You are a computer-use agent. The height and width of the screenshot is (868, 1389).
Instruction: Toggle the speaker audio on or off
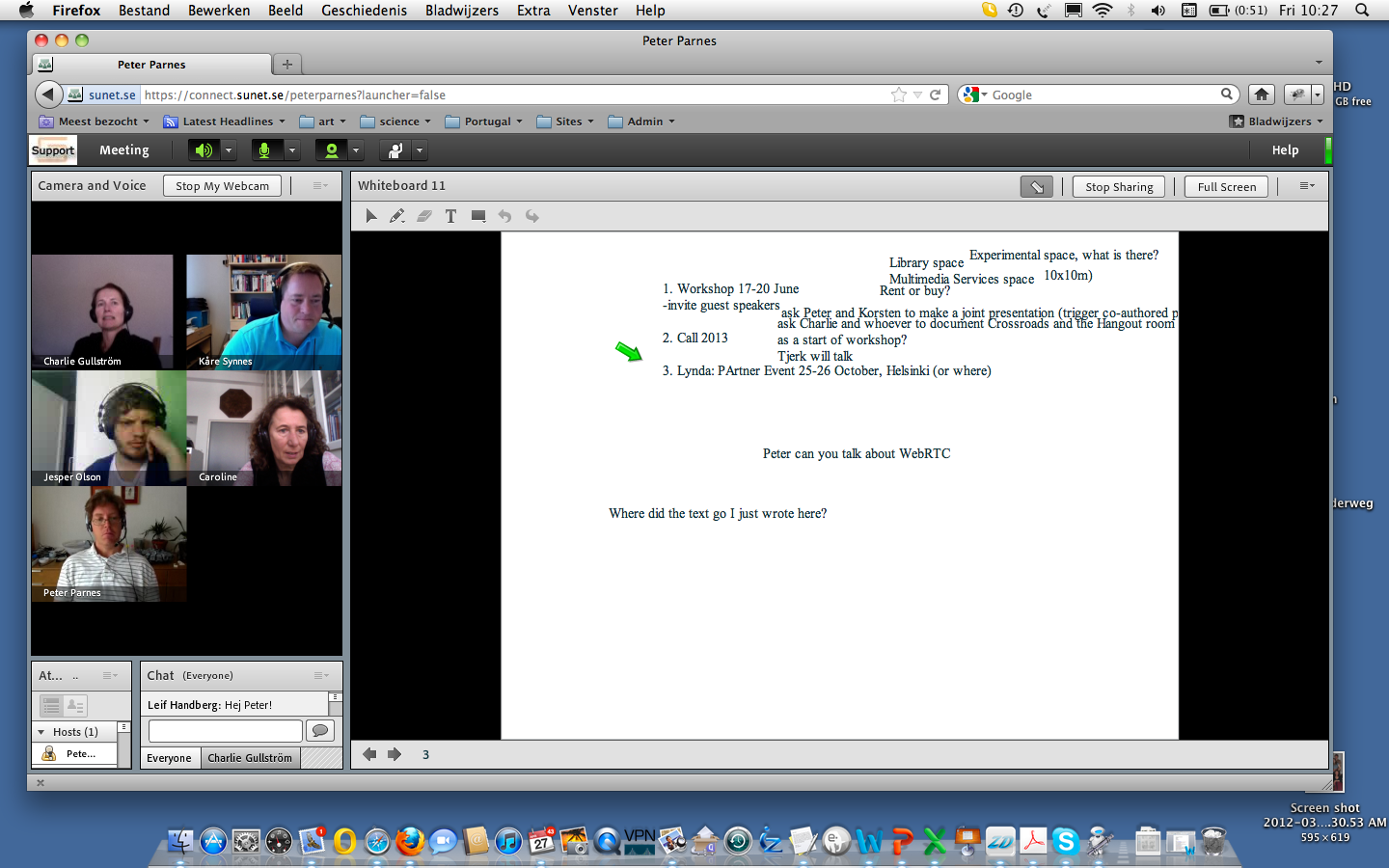coord(203,150)
